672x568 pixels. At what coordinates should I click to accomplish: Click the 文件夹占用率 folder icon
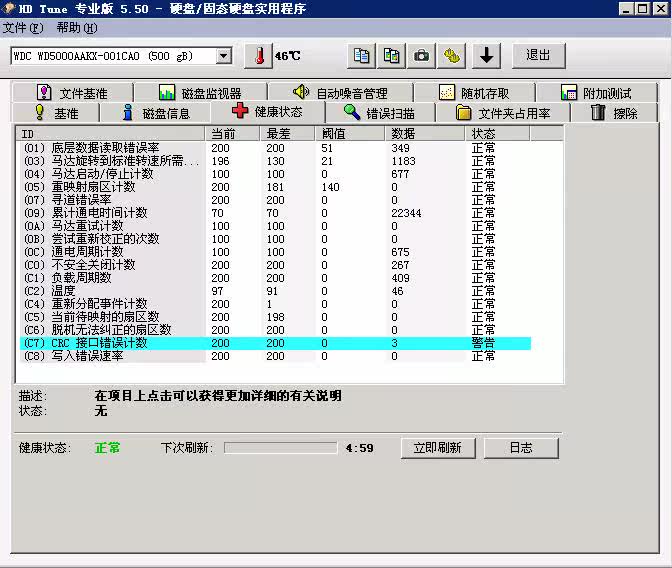coord(463,113)
